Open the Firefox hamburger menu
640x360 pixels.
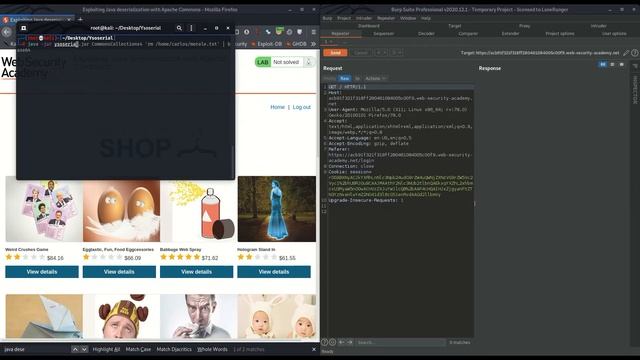pyautogui.click(x=313, y=32)
